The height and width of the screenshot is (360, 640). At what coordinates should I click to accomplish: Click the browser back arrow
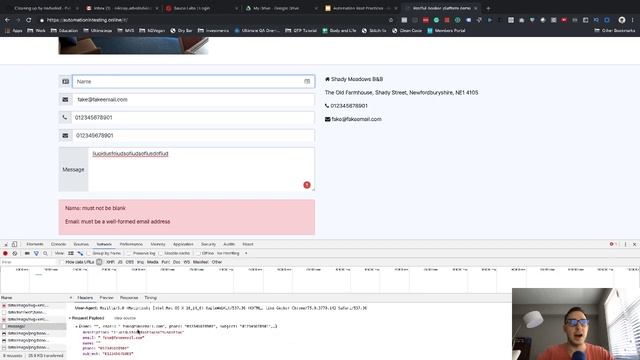pyautogui.click(x=7, y=20)
